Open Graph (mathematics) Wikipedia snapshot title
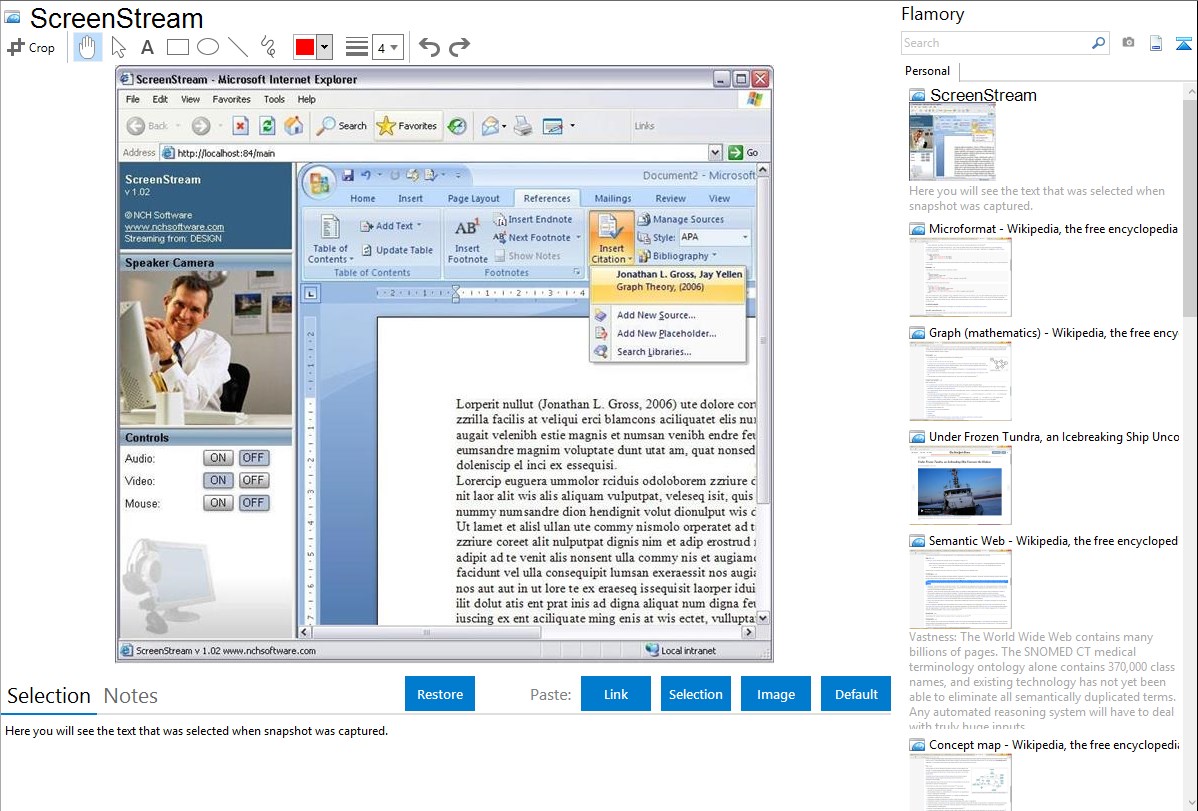1198x811 pixels. point(1053,333)
